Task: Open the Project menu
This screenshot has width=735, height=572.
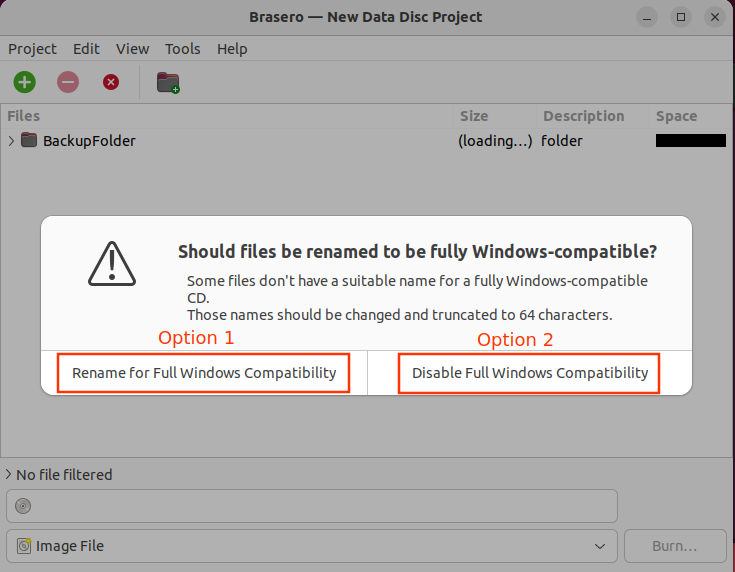Action: click(x=32, y=49)
